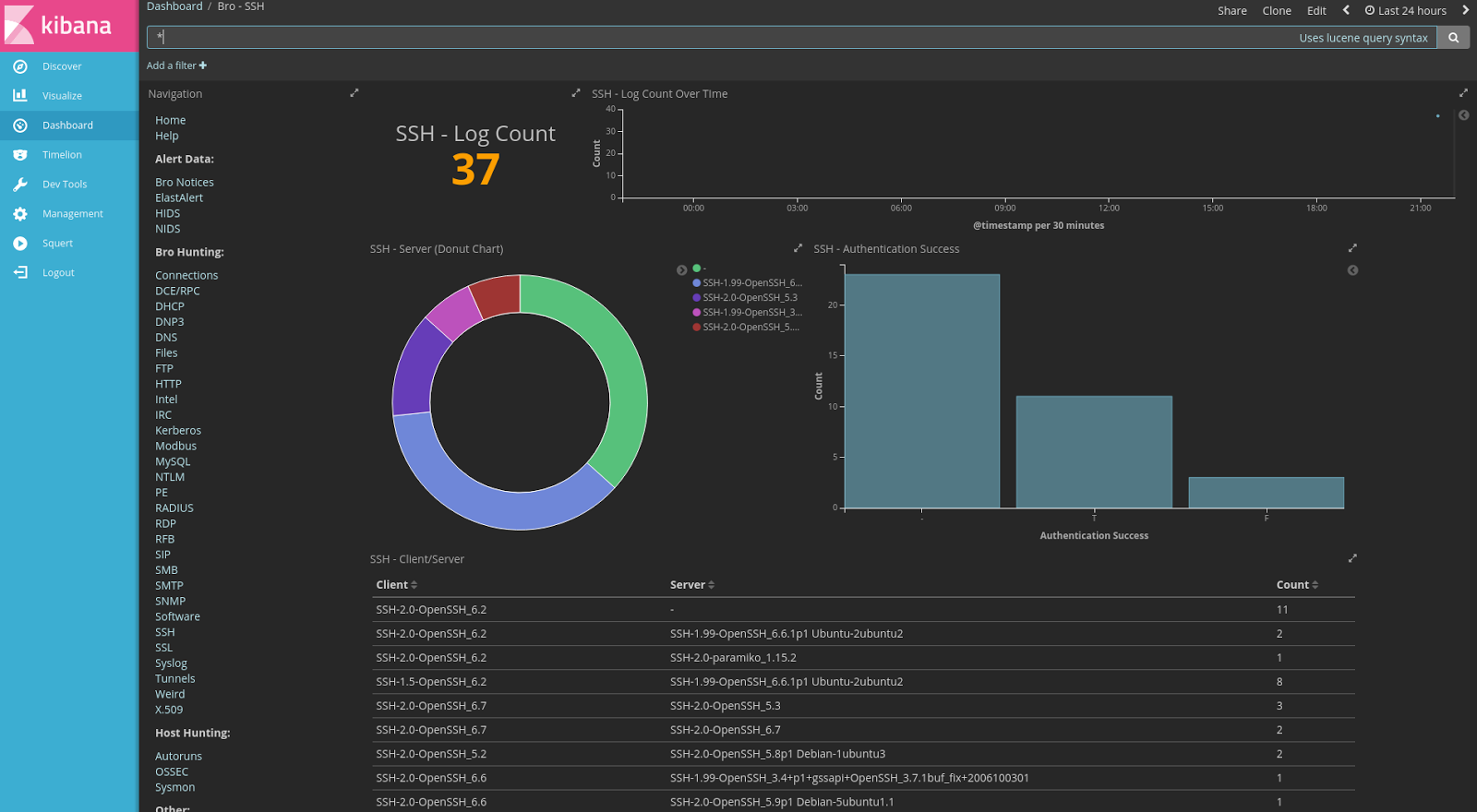Add a filter to the dashboard
Viewport: 1477px width, 812px height.
176,66
